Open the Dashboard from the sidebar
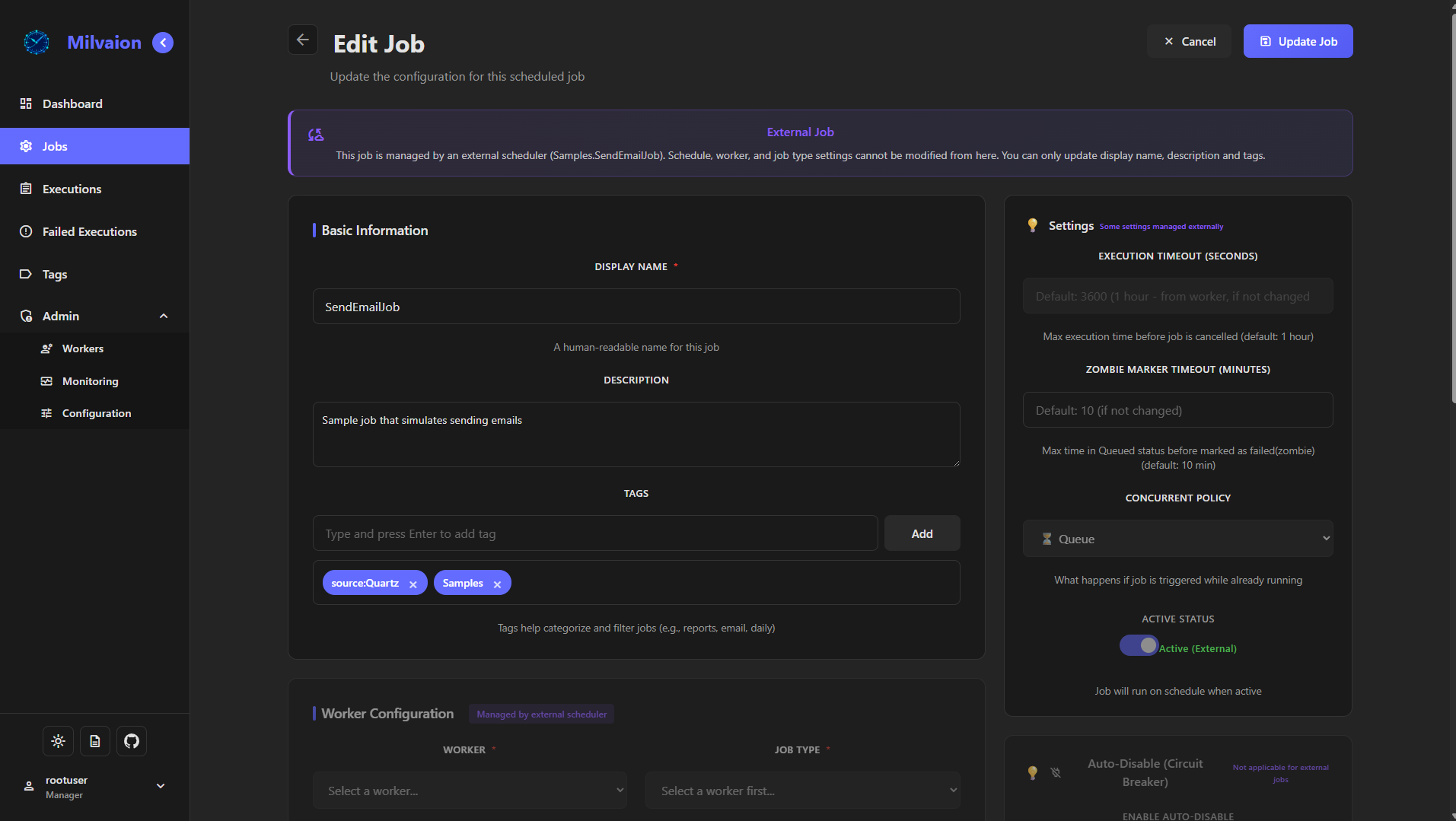This screenshot has width=1456, height=821. click(72, 103)
